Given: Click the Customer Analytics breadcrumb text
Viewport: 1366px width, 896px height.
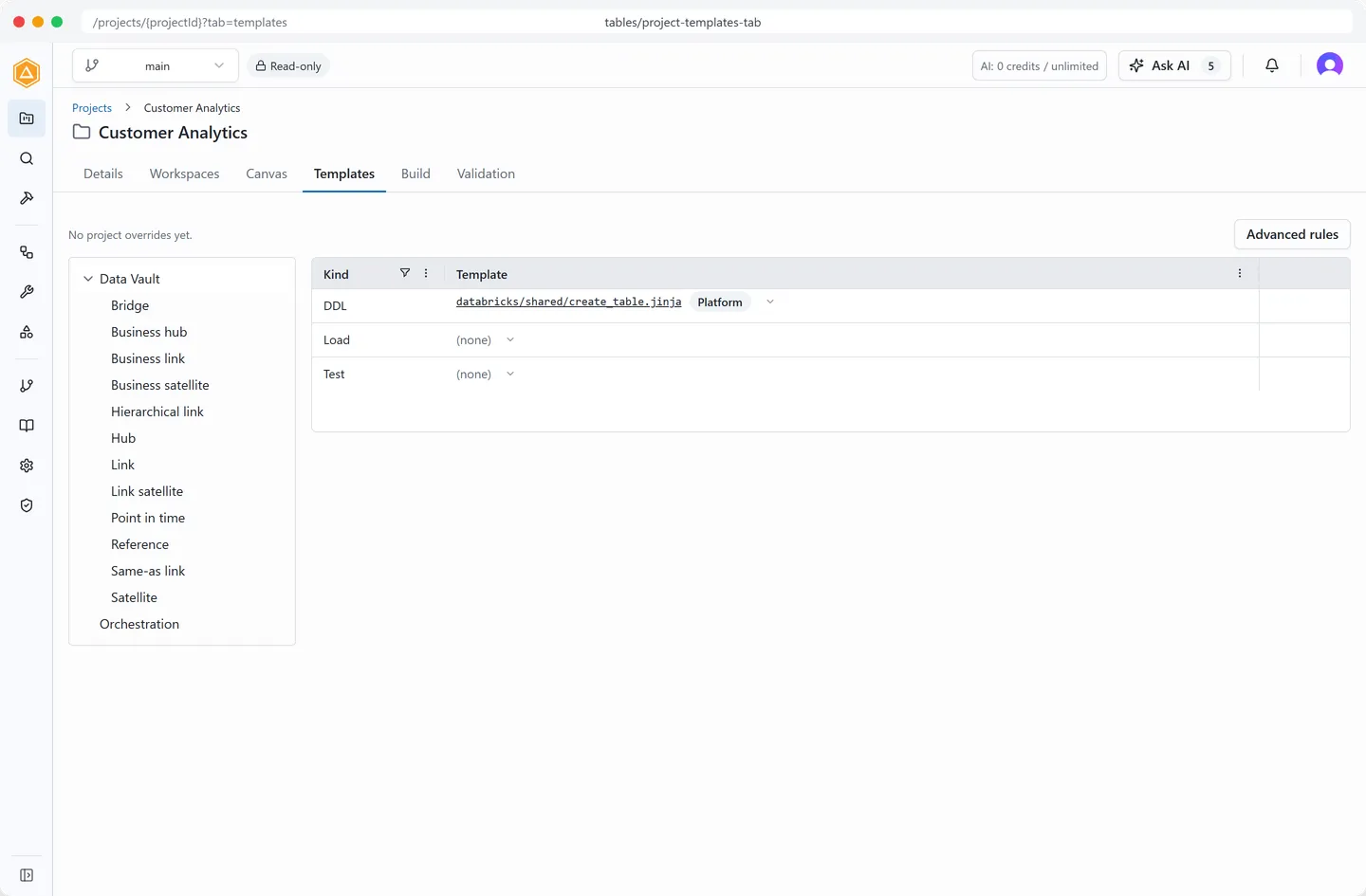Looking at the screenshot, I should point(192,107).
